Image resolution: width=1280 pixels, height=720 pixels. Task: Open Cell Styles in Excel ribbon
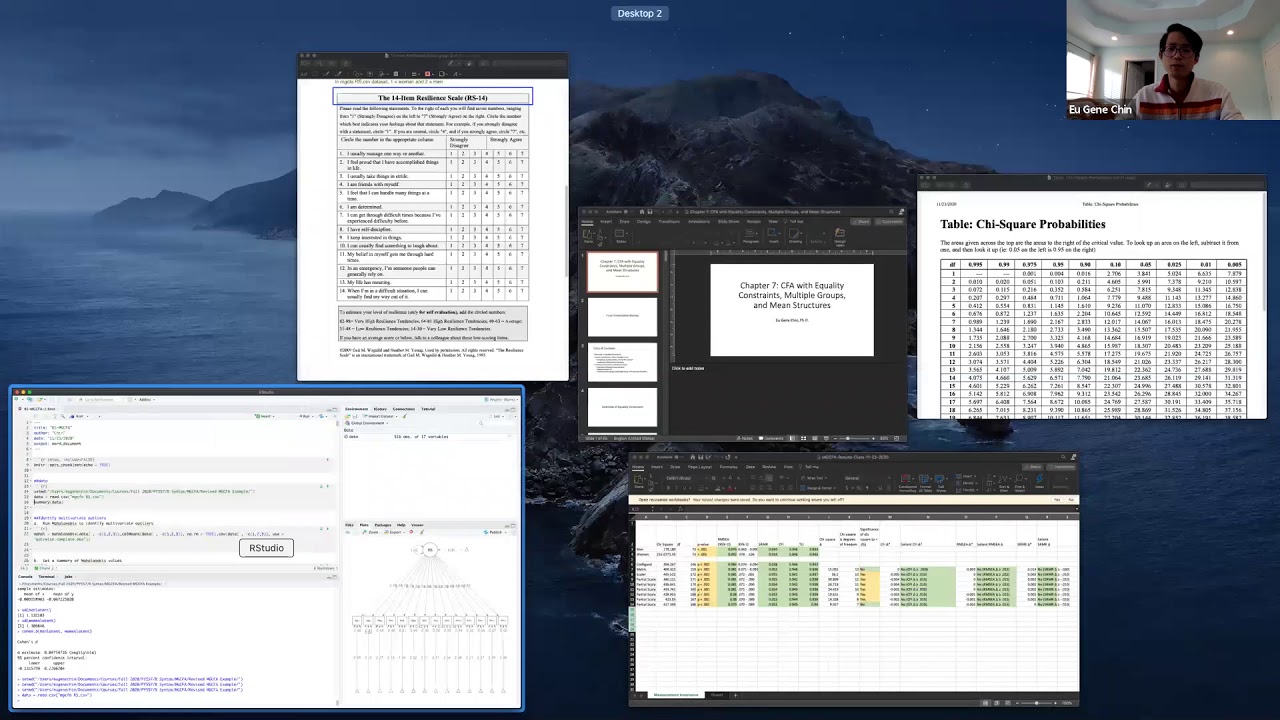[x=940, y=483]
